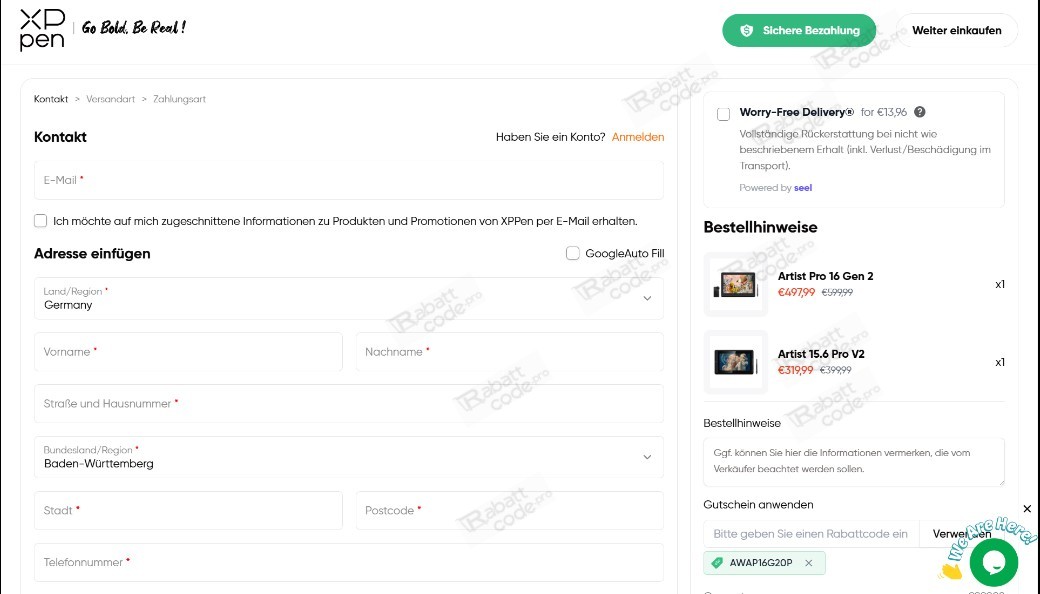Click the shield icon in Sichere Bezahlung
This screenshot has height=594, width=1040.
[746, 30]
